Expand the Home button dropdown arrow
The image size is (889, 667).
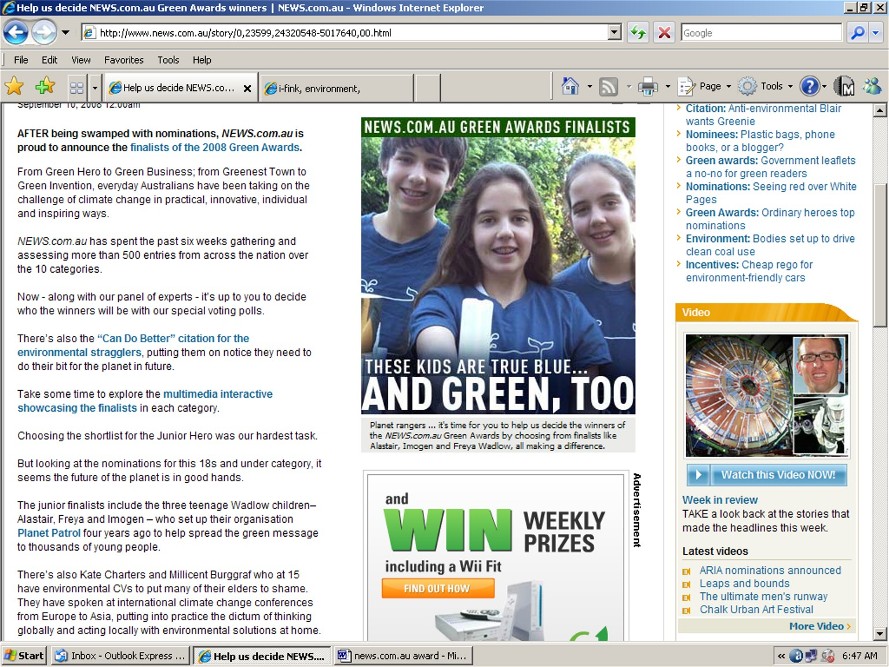[590, 86]
